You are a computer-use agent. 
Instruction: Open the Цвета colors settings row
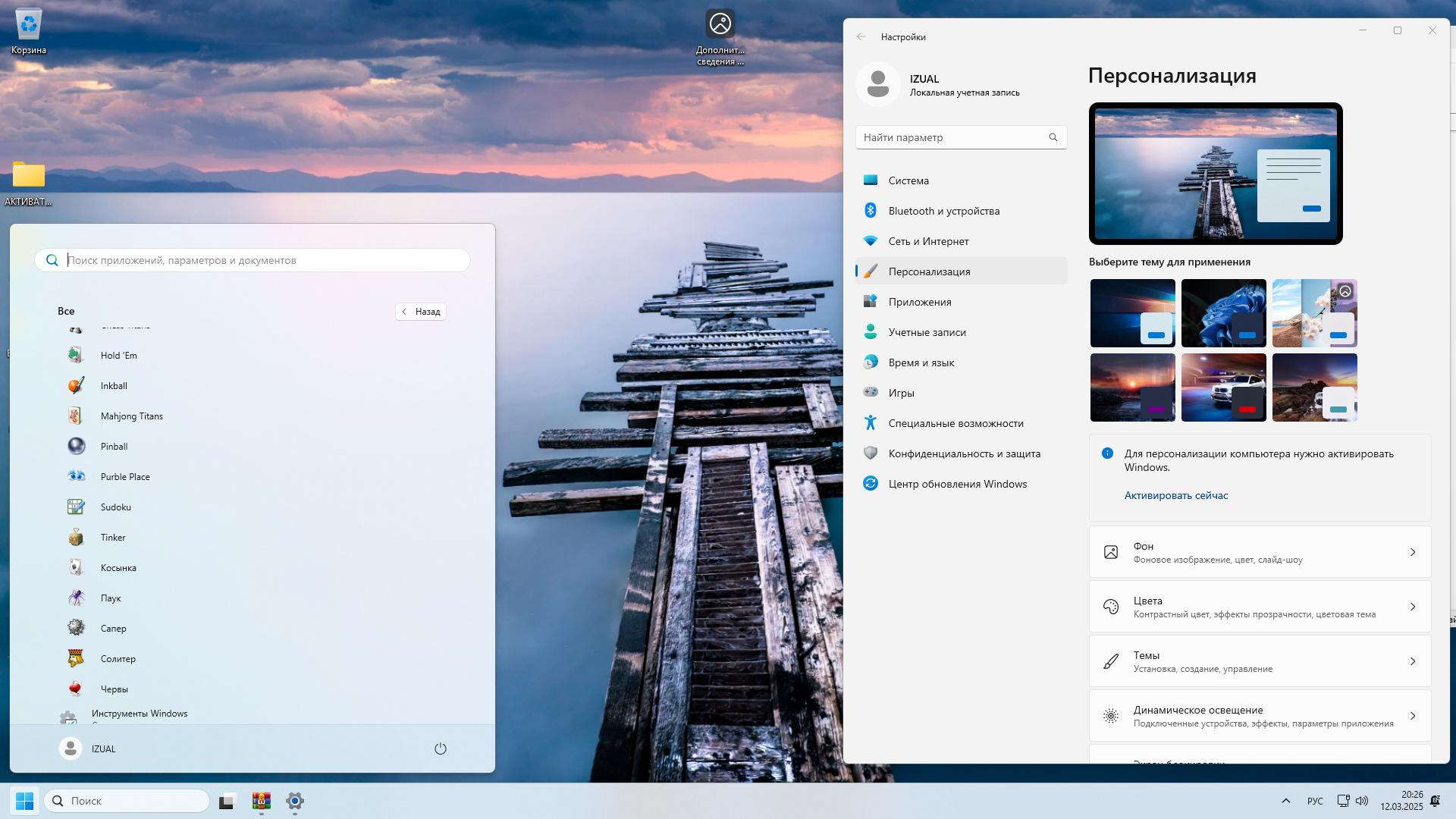pyautogui.click(x=1260, y=607)
